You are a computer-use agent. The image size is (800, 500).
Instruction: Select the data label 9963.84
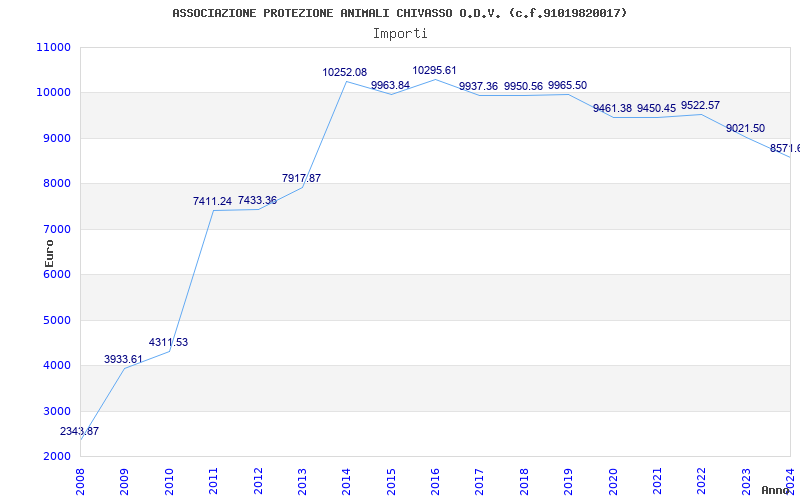coord(390,85)
